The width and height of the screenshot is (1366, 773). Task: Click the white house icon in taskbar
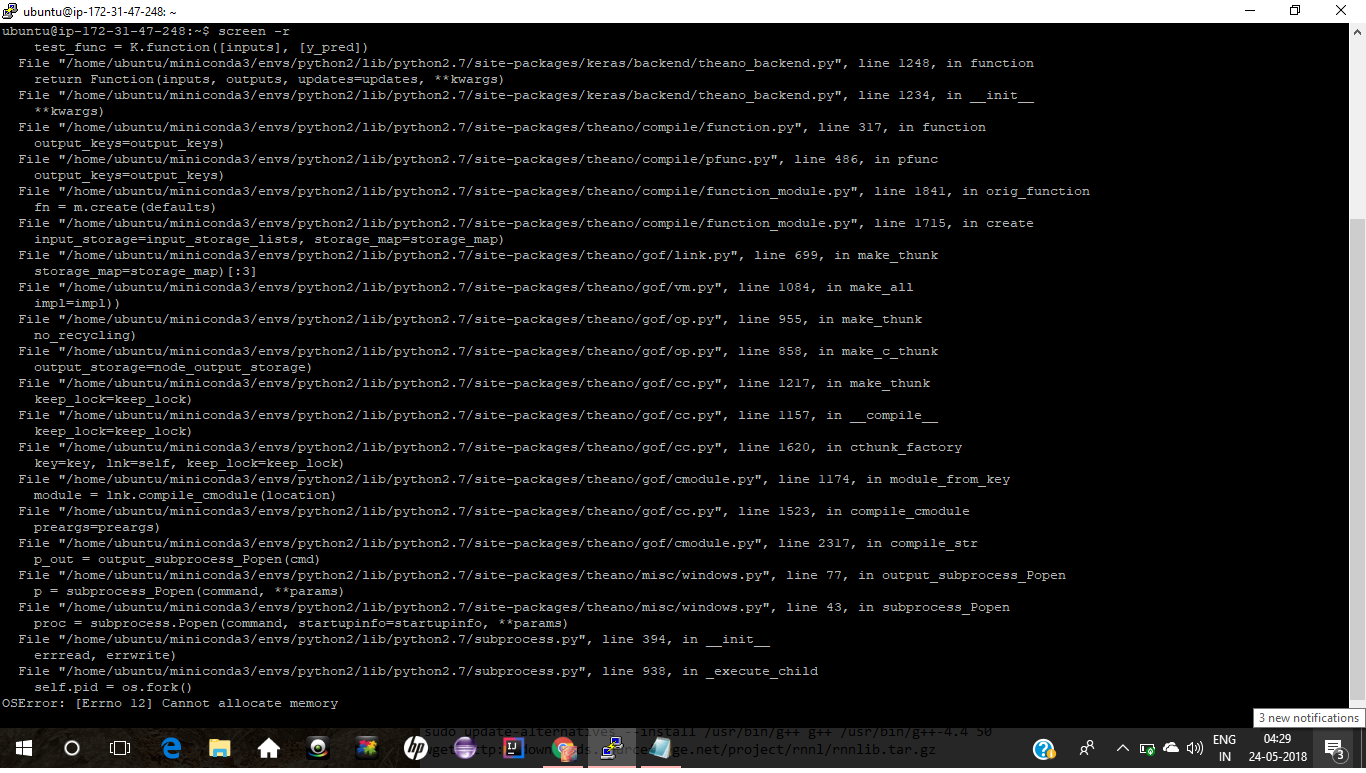coord(268,748)
